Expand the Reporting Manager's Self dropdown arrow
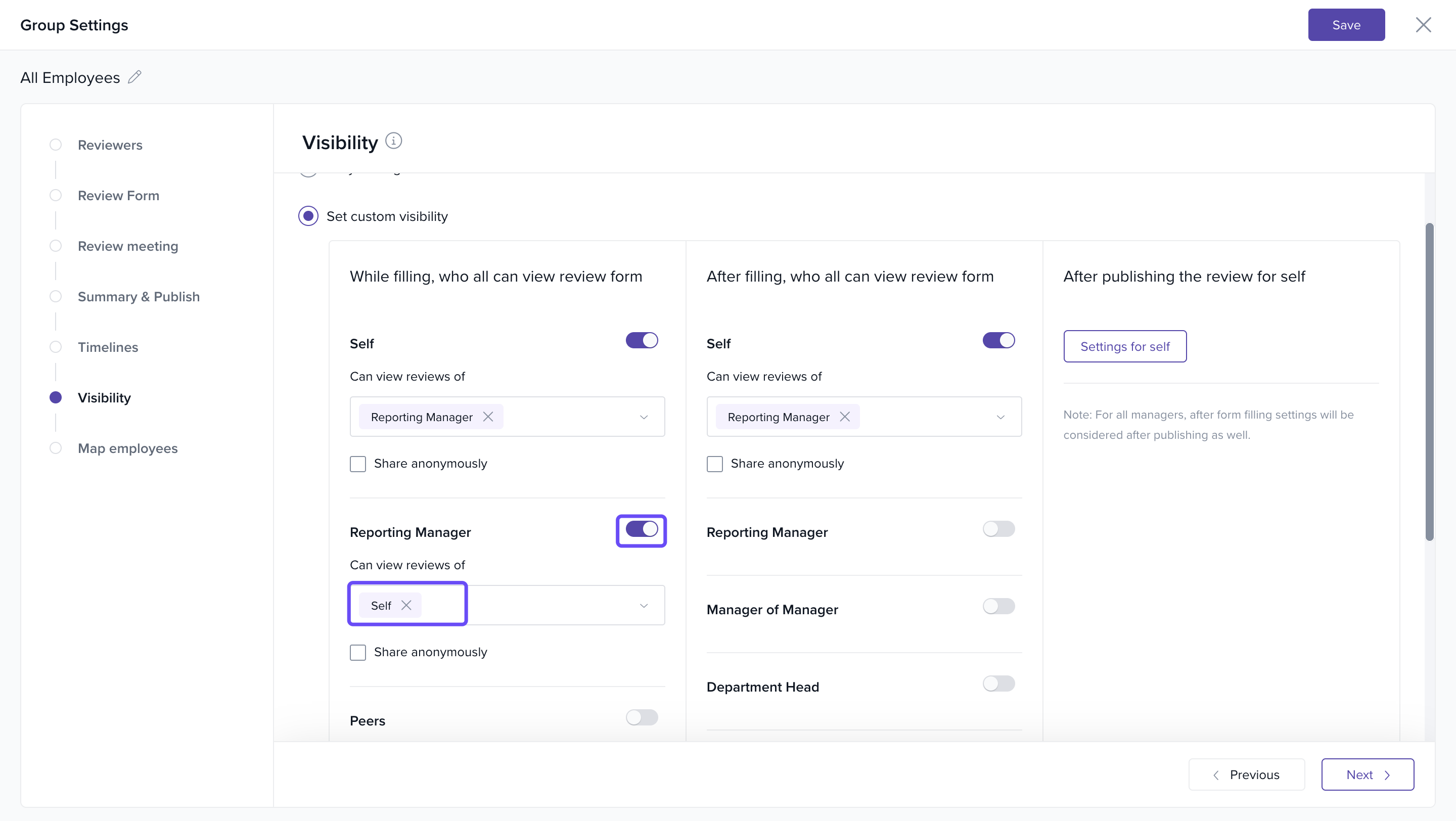 click(x=643, y=606)
